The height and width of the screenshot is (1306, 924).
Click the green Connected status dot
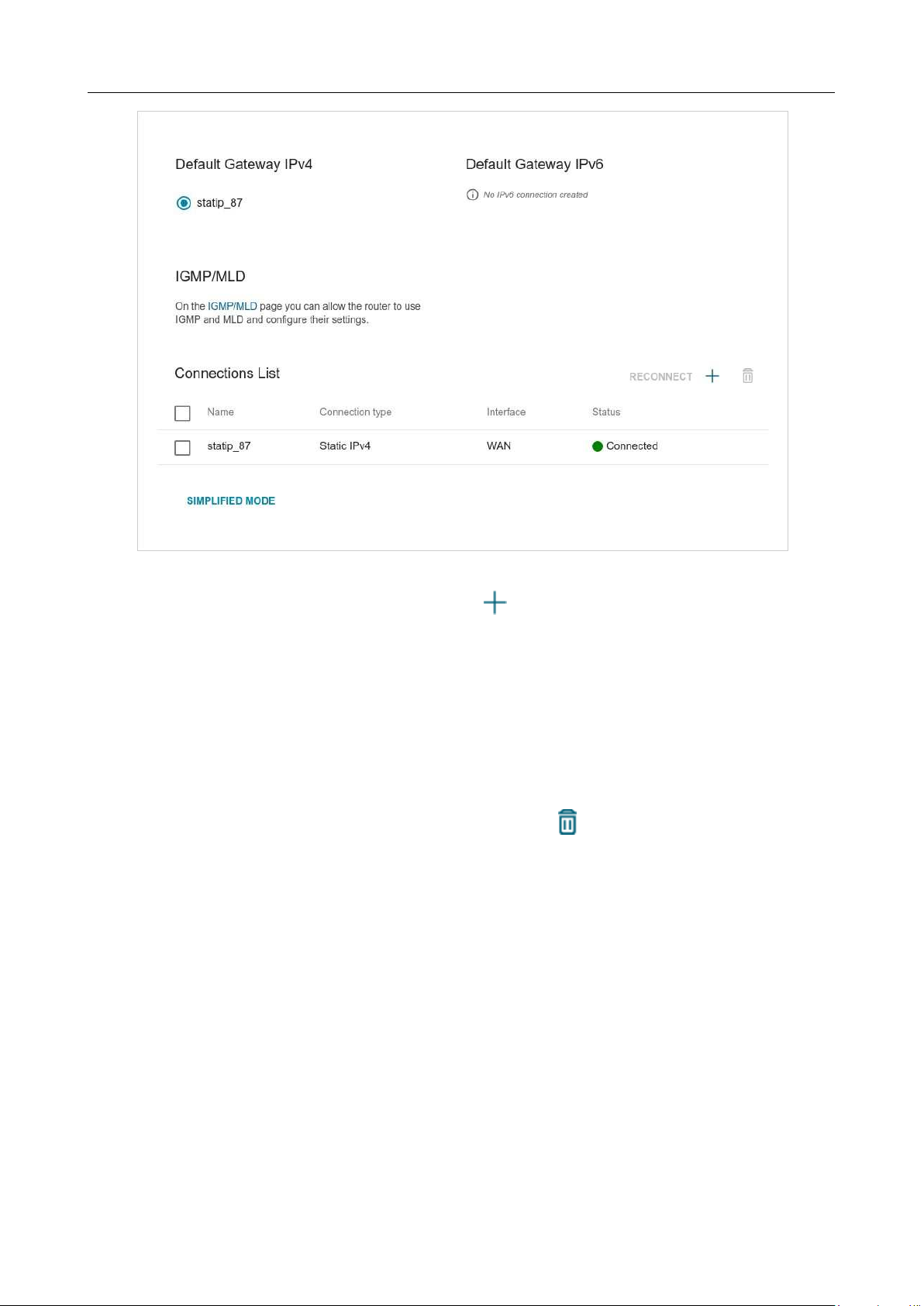pyautogui.click(x=598, y=446)
